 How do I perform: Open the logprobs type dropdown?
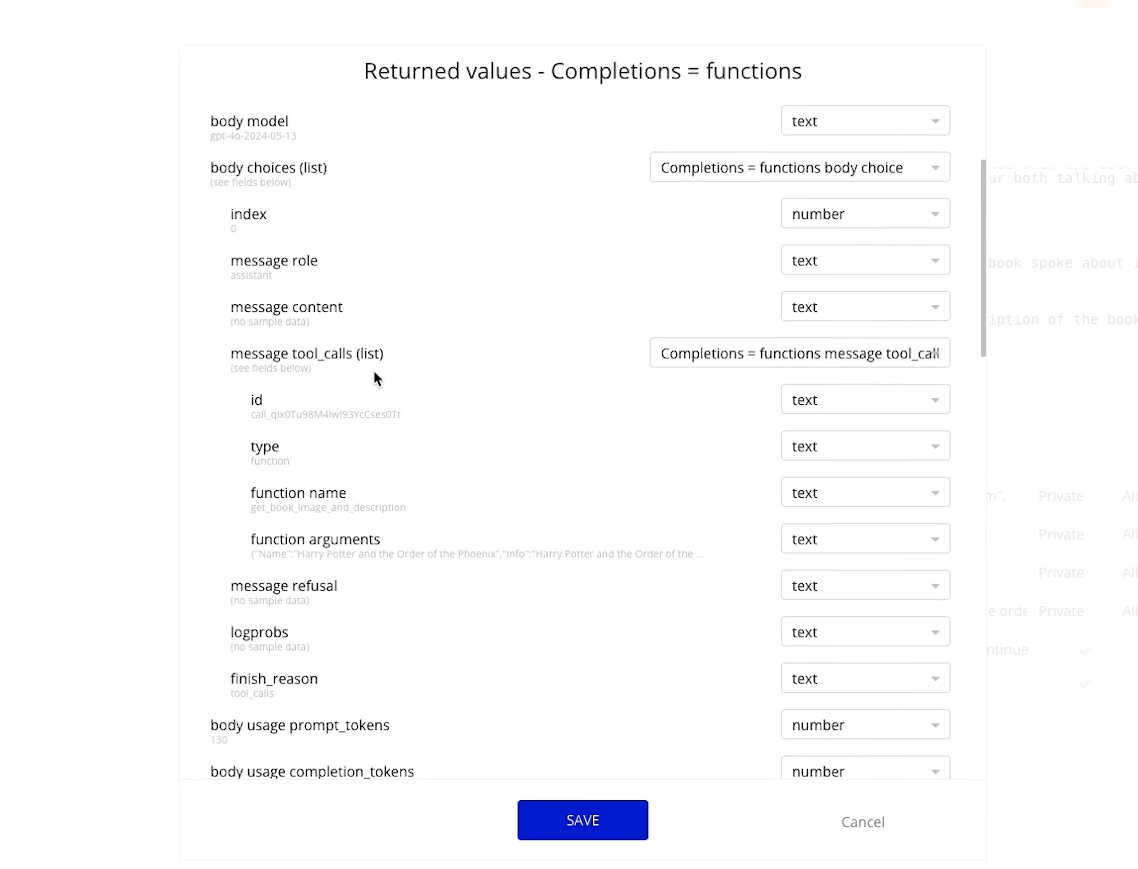[865, 631]
